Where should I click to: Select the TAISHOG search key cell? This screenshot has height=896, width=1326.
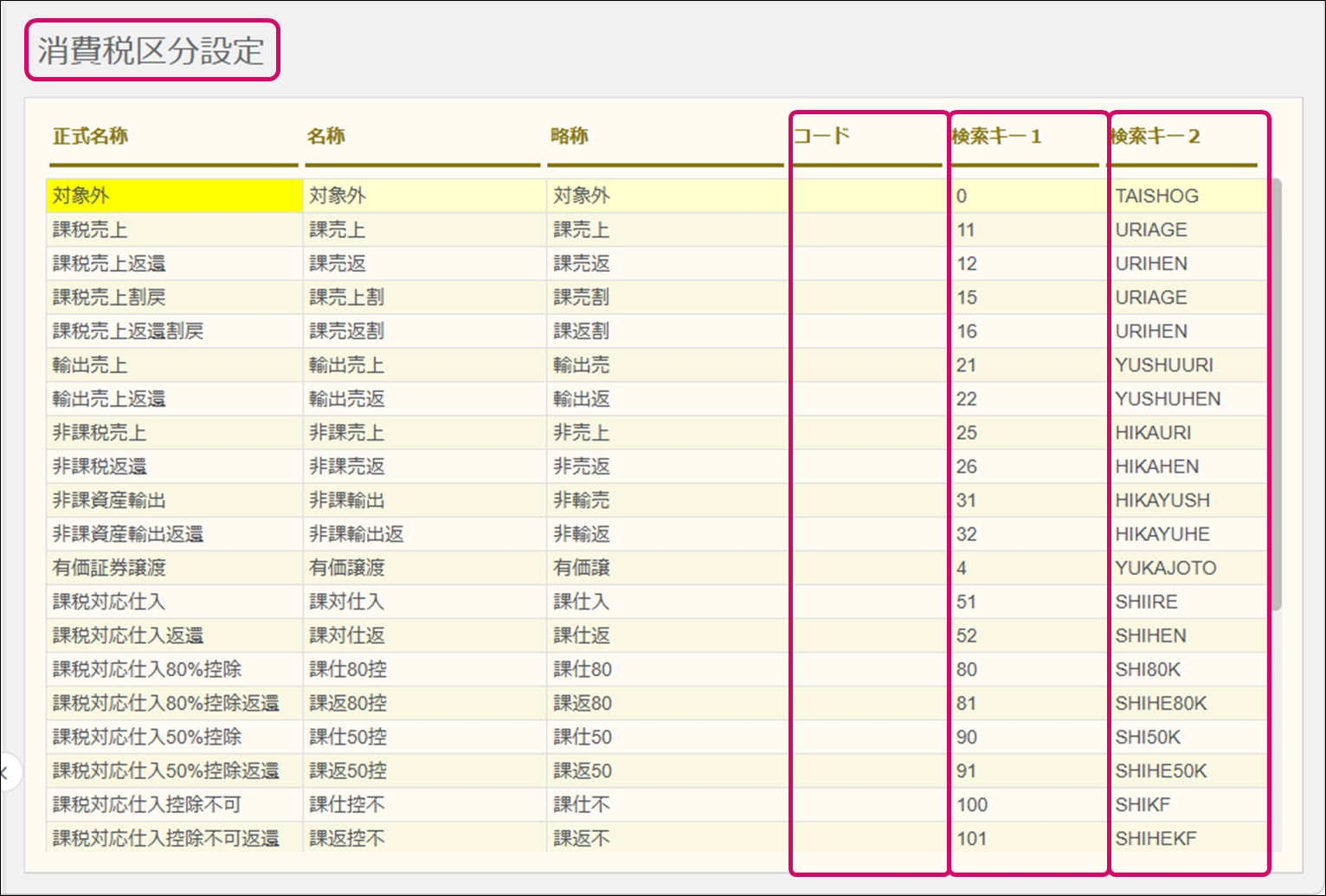1156,197
